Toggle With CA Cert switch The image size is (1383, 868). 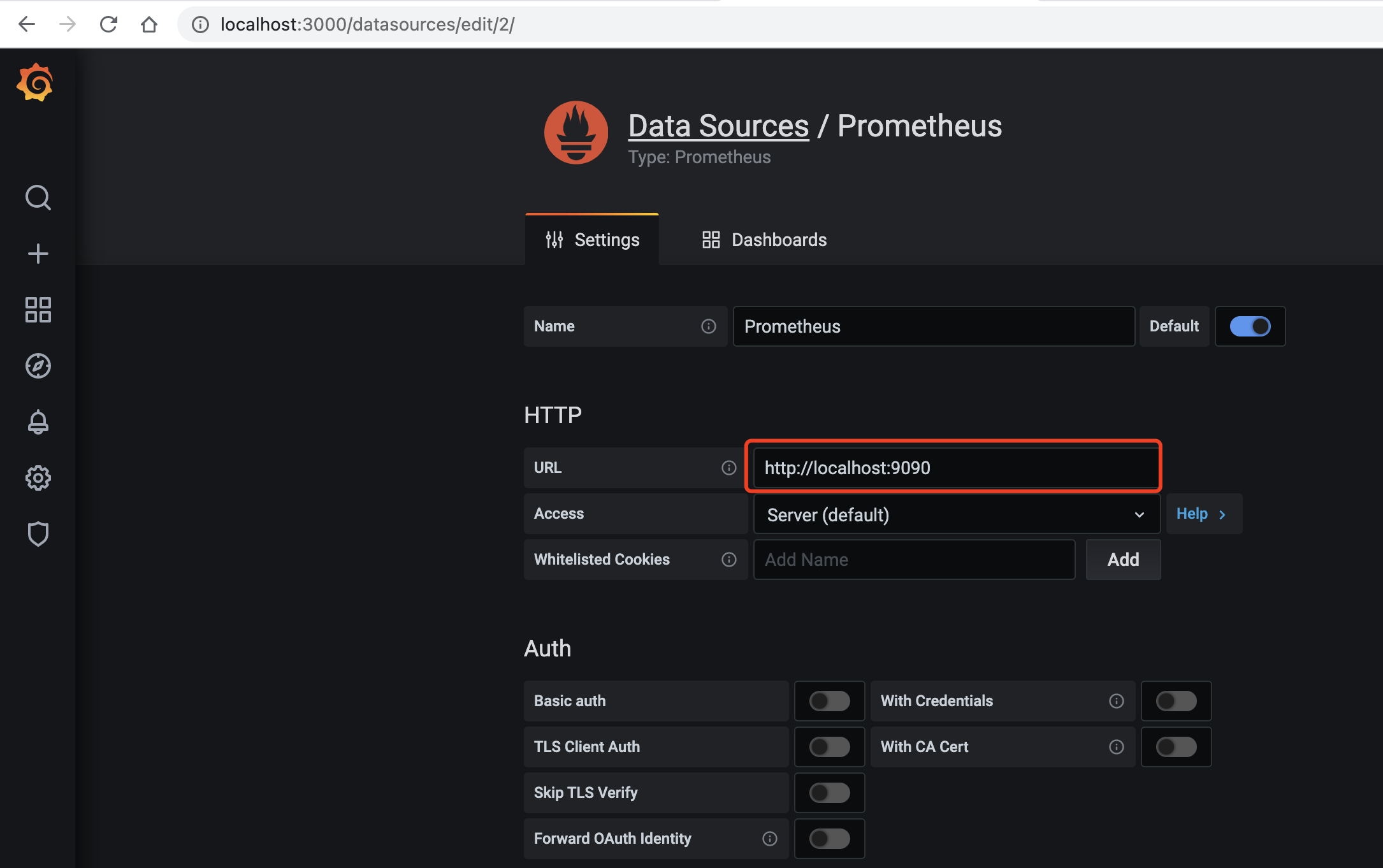pos(1176,747)
